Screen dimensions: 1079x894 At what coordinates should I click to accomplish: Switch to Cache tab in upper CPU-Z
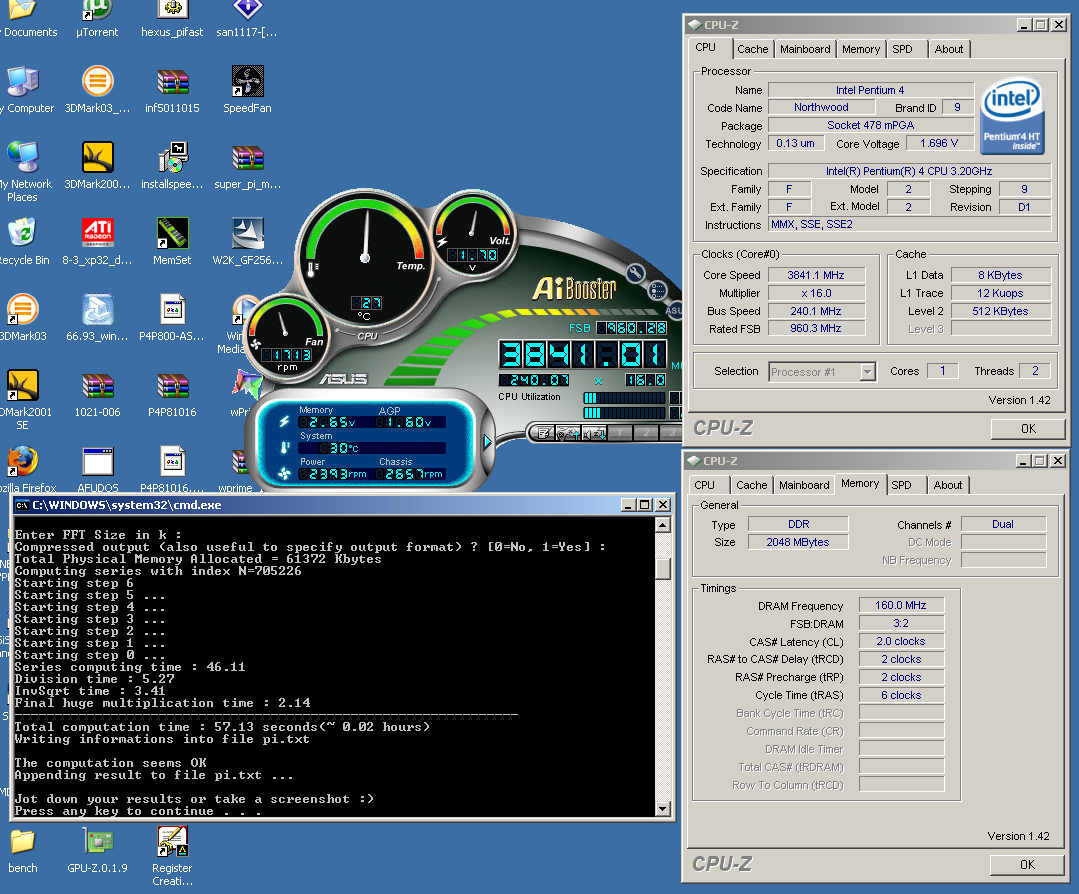(x=752, y=49)
